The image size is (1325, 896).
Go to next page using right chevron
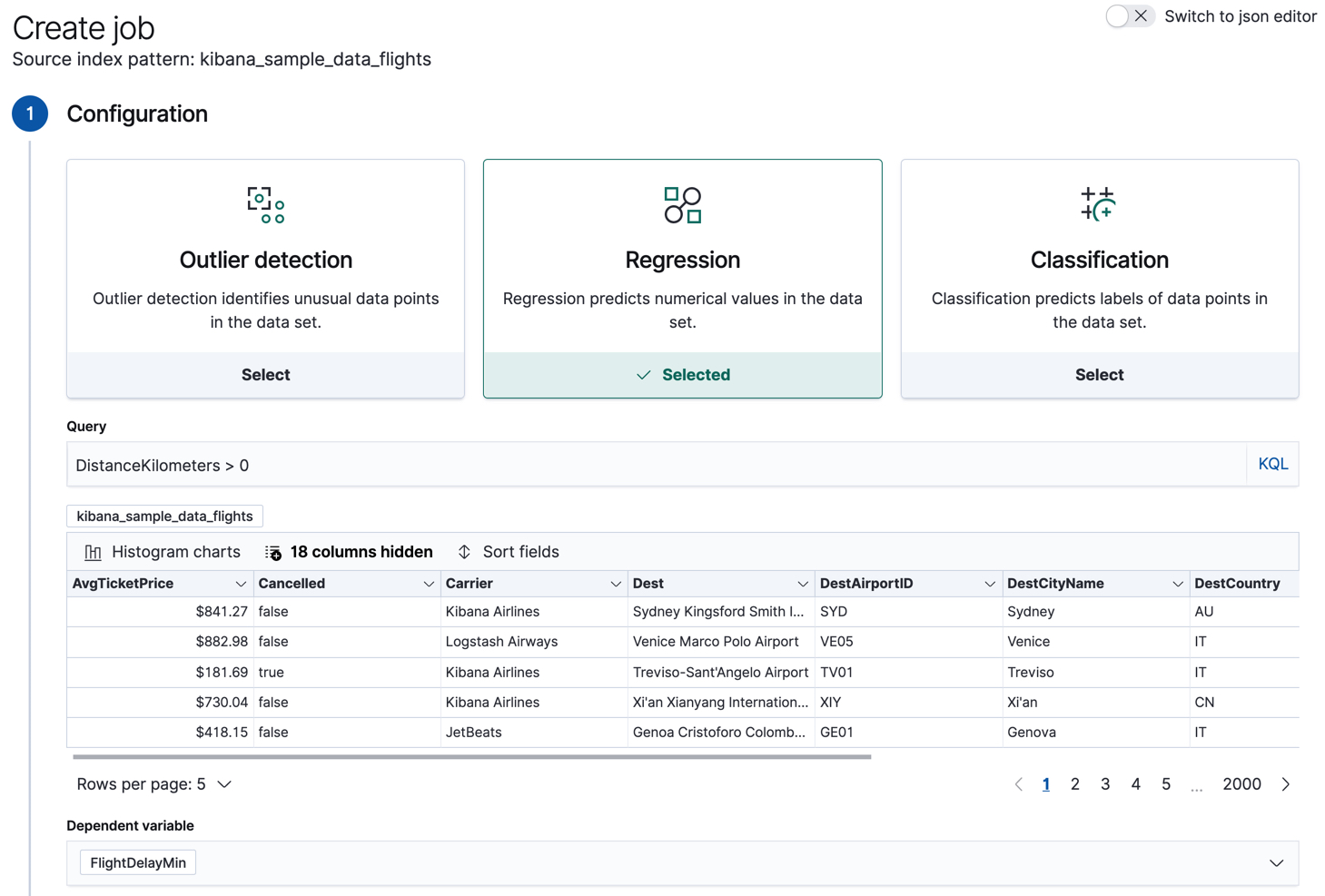click(1285, 783)
